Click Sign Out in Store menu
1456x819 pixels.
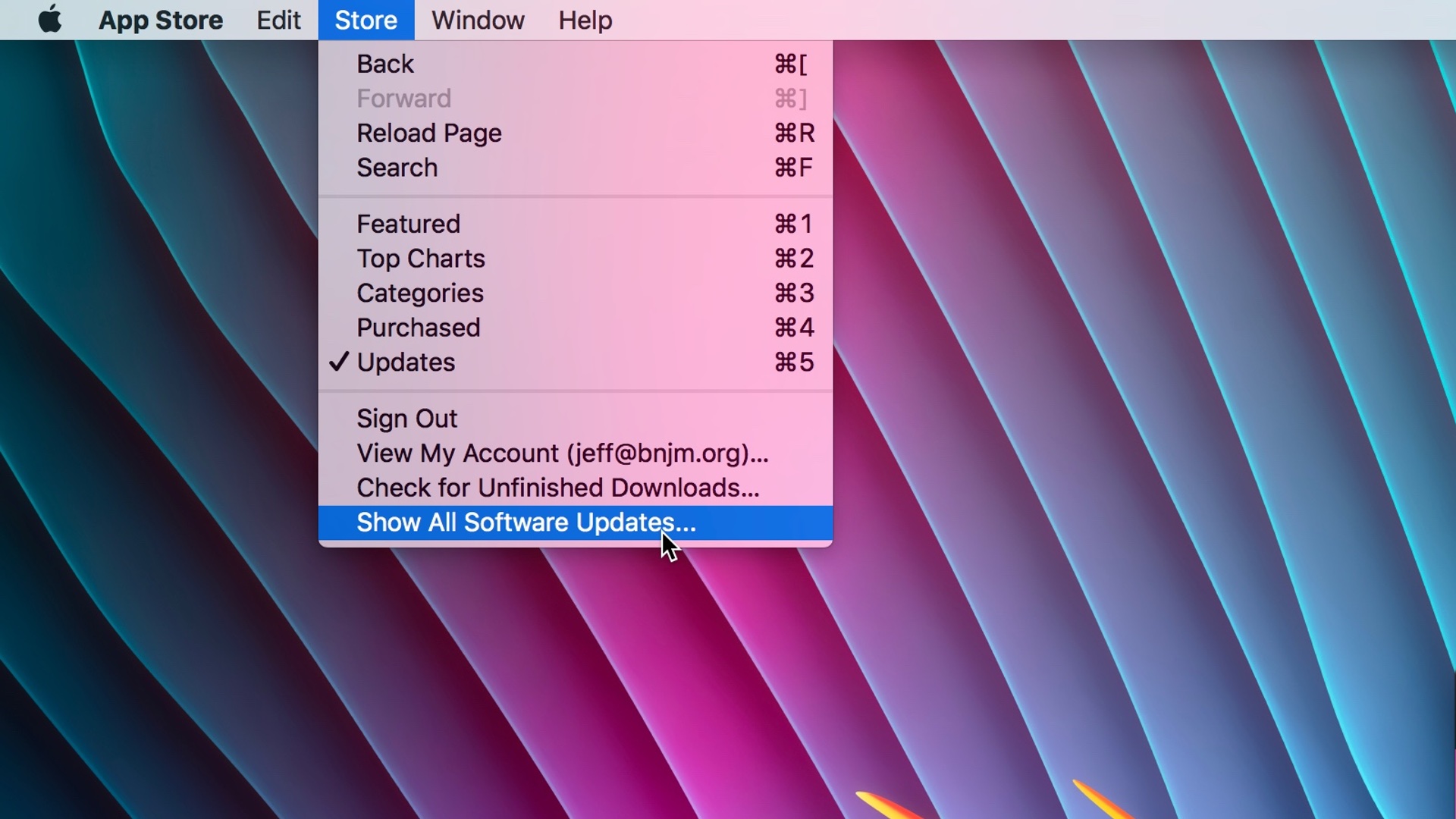pyautogui.click(x=407, y=419)
